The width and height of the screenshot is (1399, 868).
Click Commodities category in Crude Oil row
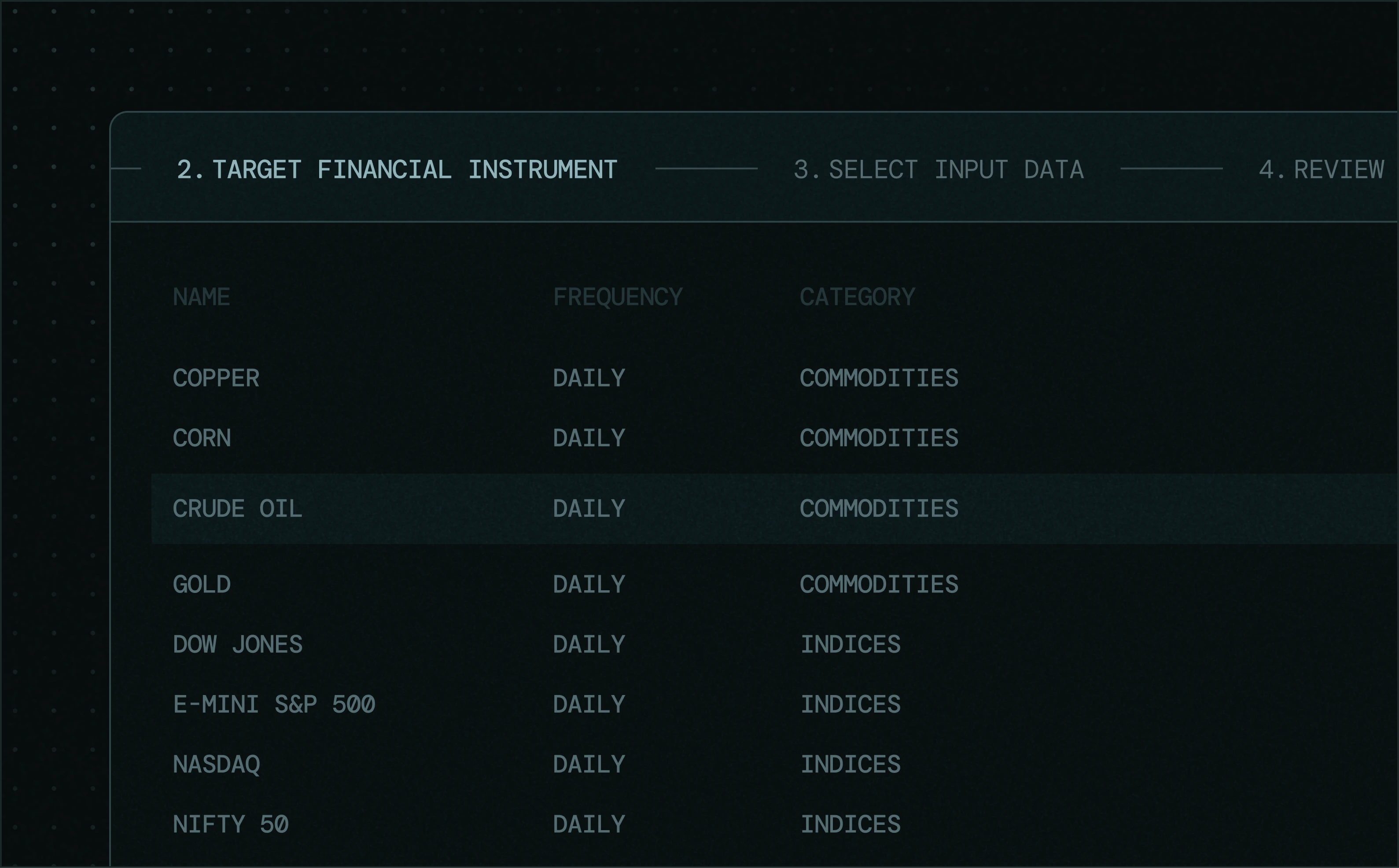pos(879,509)
